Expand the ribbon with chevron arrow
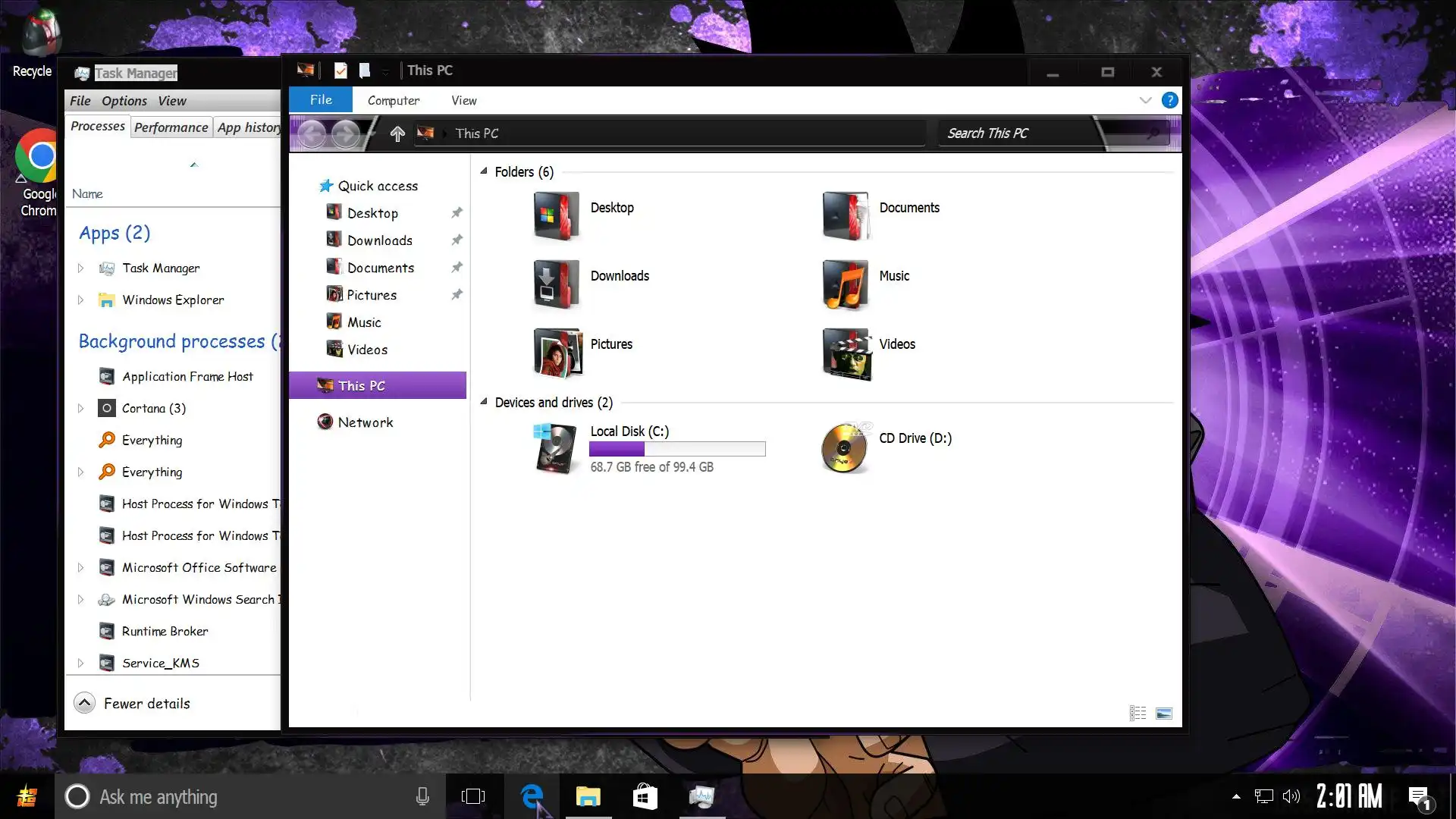Viewport: 1456px width, 819px height. point(1145,100)
